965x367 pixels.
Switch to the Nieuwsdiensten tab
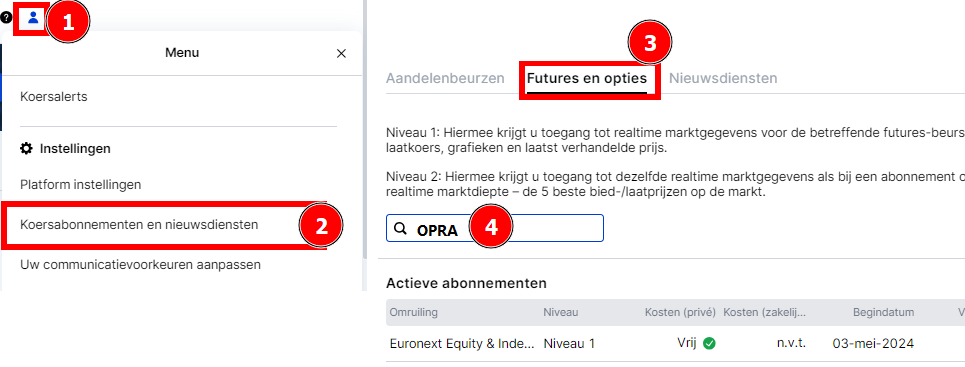coord(723,78)
